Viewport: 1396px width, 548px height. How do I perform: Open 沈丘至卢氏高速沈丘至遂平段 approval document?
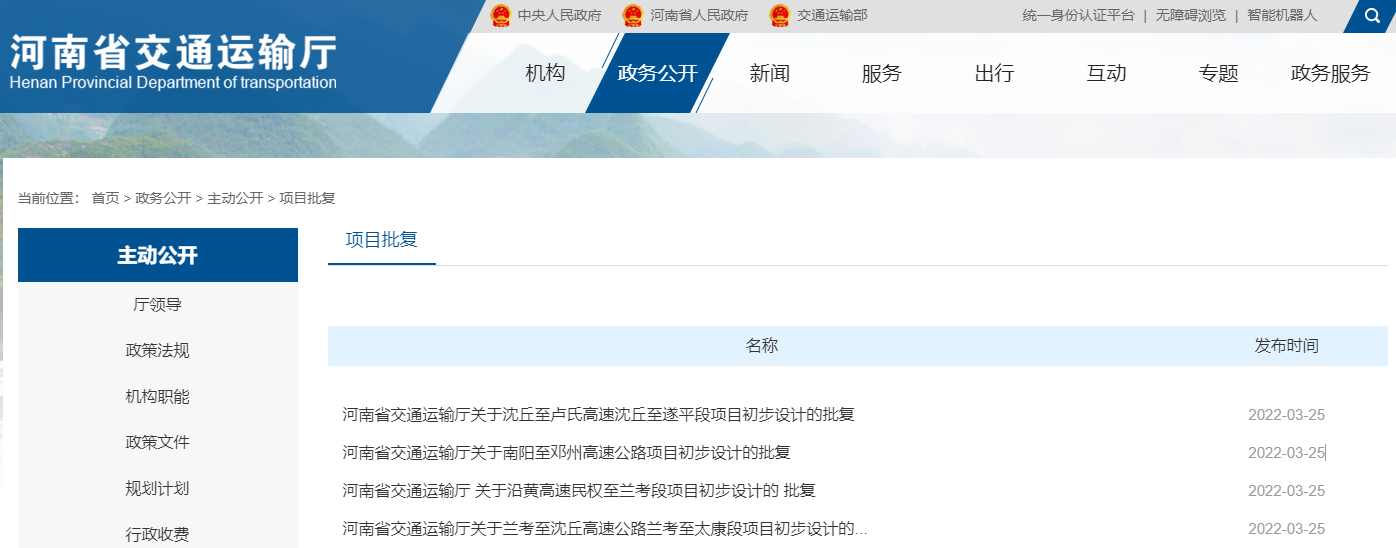598,415
